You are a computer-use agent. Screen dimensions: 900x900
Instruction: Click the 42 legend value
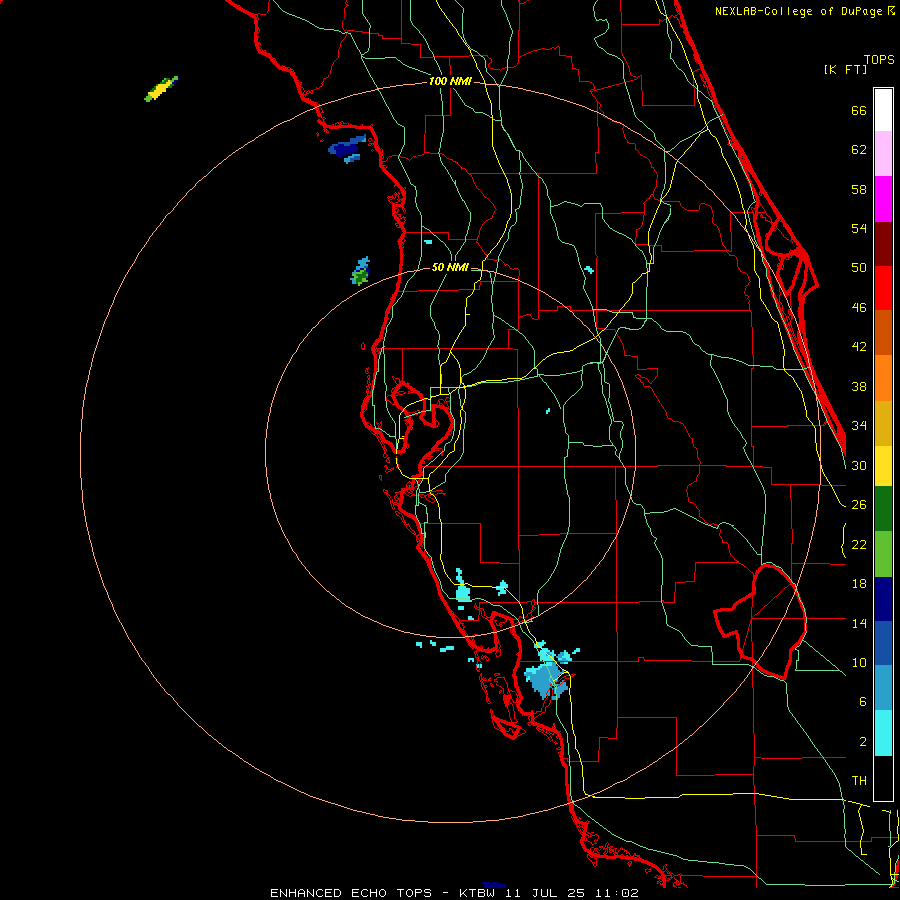859,346
